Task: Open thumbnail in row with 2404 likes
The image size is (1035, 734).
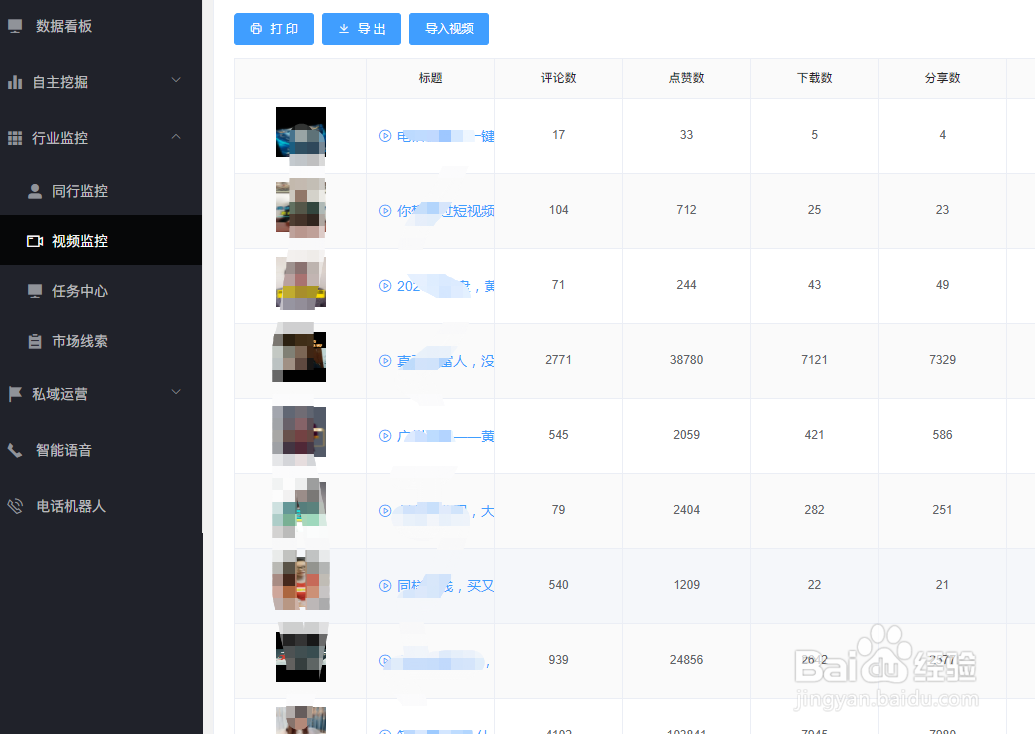Action: click(299, 507)
